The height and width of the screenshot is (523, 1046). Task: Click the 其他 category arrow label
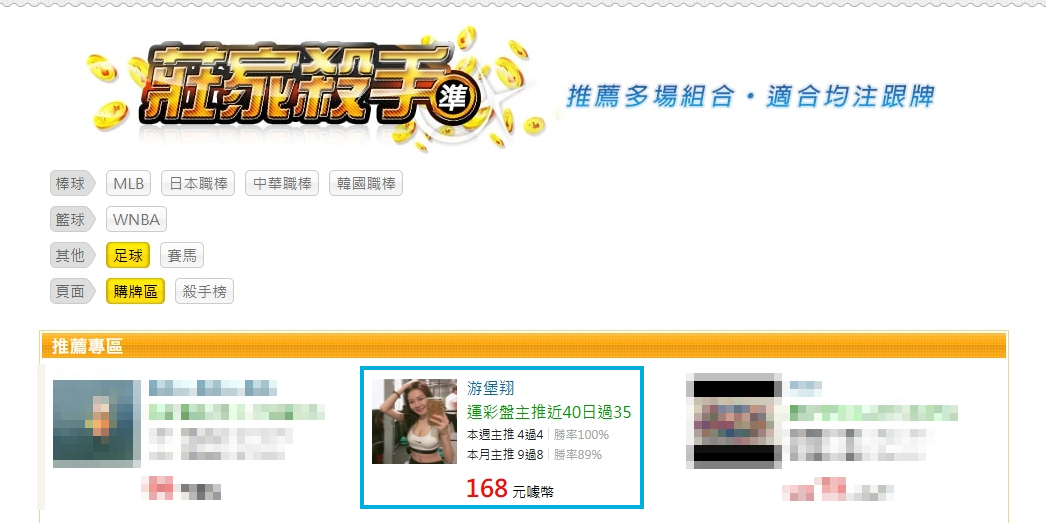point(73,255)
